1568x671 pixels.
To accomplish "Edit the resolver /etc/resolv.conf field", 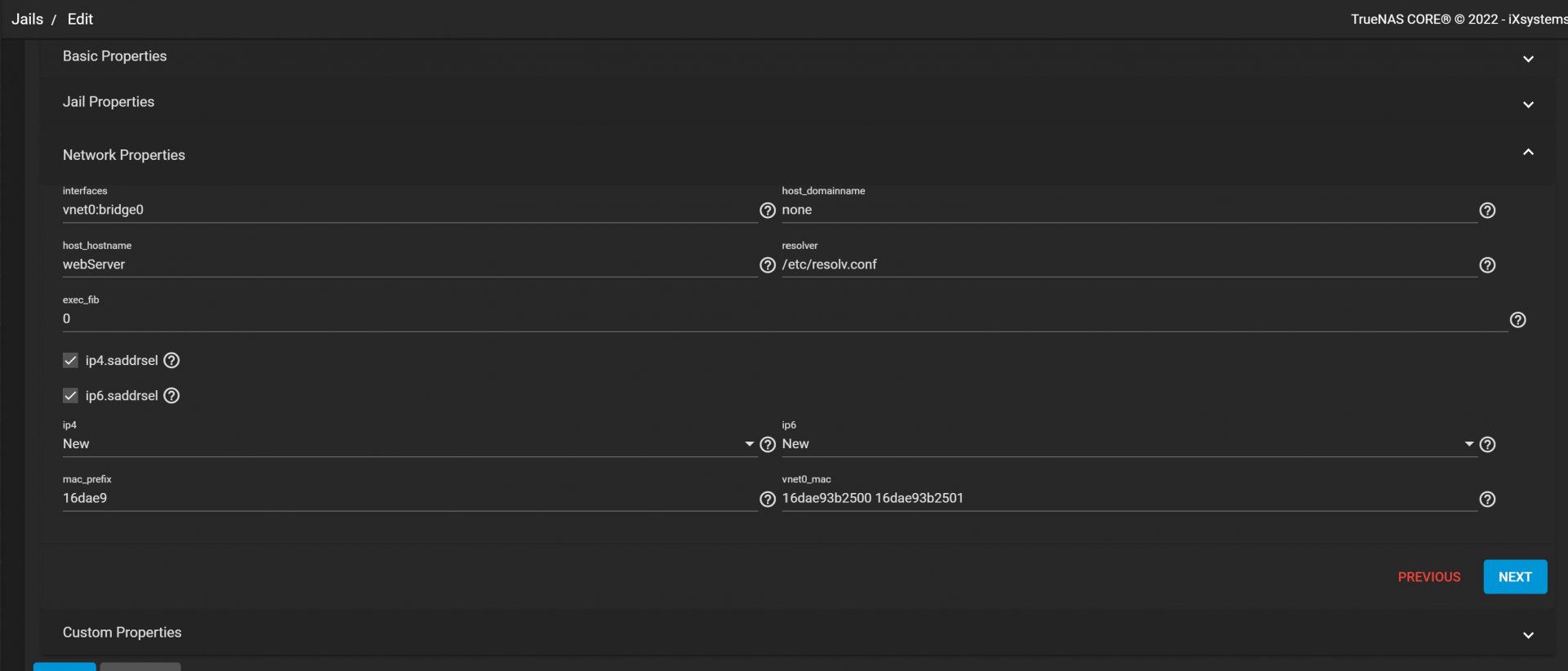I will pyautogui.click(x=1129, y=264).
